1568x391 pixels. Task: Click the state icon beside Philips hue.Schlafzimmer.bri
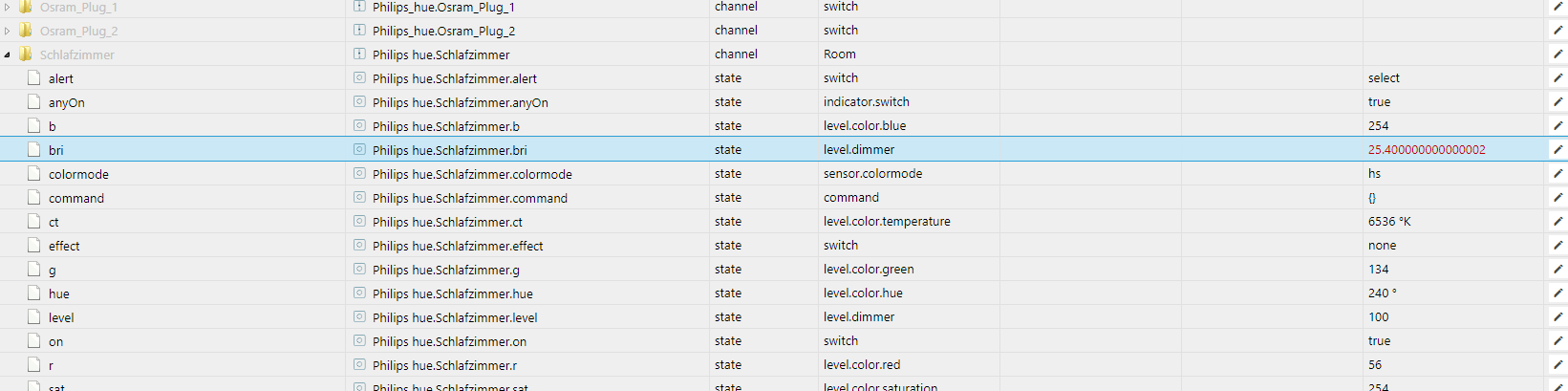click(359, 149)
